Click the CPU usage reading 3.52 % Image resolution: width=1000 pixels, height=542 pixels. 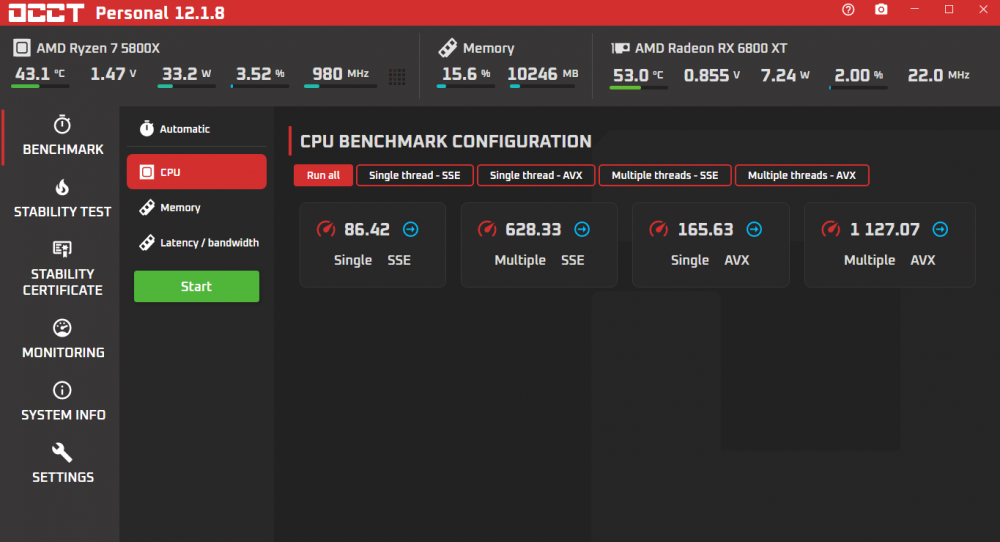pyautogui.click(x=260, y=74)
